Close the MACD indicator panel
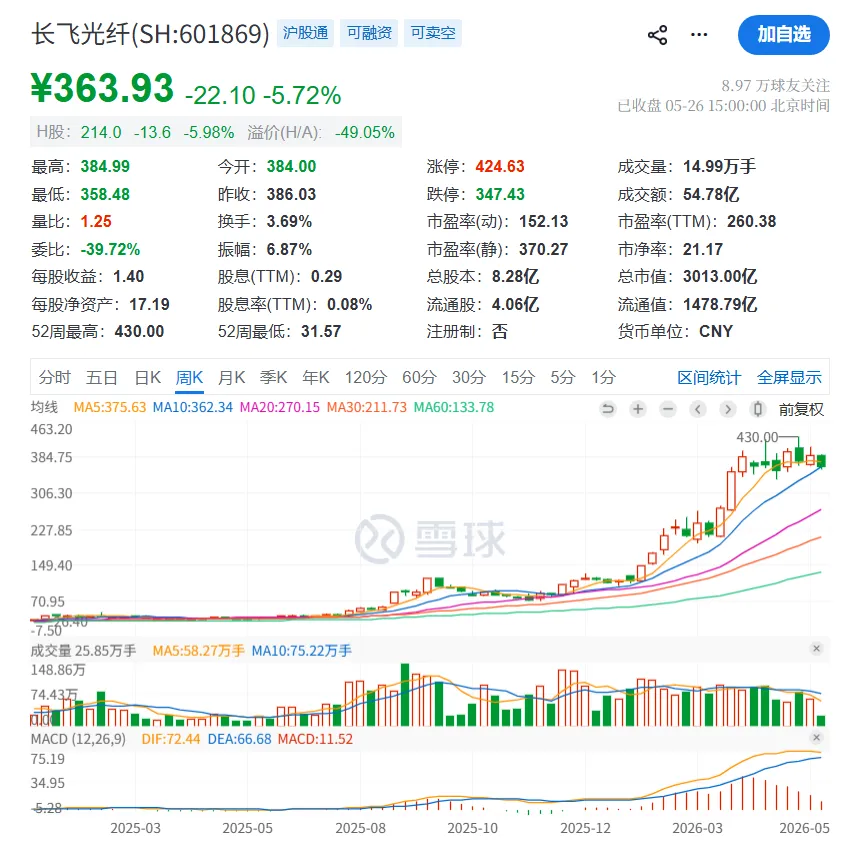856x845 pixels. pyautogui.click(x=817, y=737)
